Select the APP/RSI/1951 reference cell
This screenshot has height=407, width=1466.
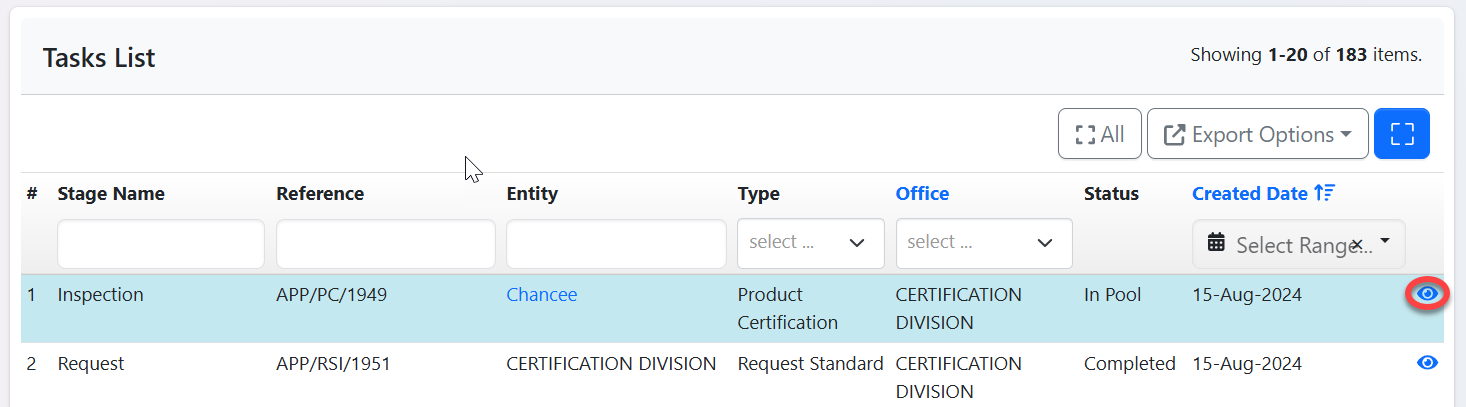click(333, 364)
